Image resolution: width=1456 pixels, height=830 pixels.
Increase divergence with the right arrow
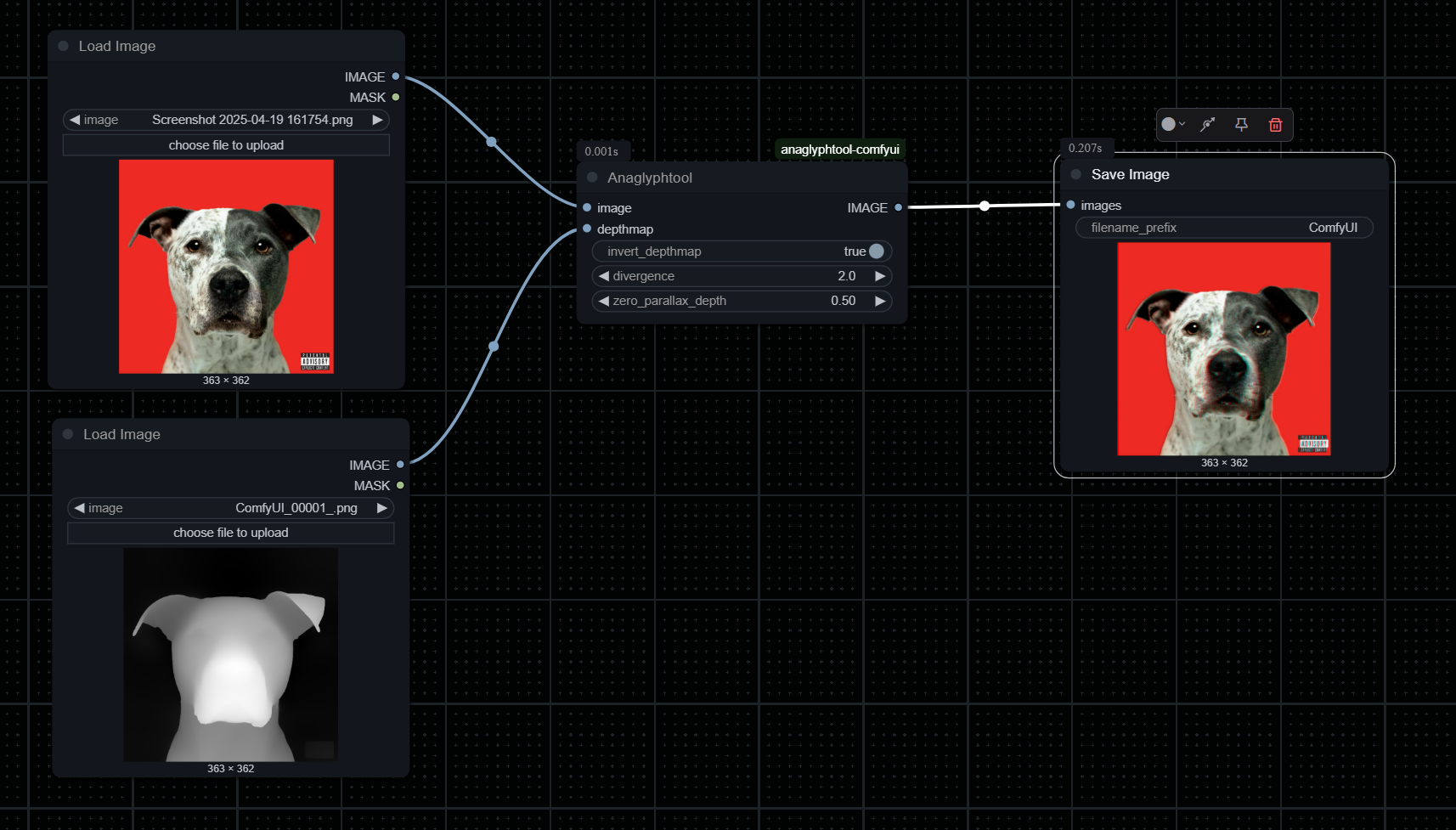(x=880, y=276)
